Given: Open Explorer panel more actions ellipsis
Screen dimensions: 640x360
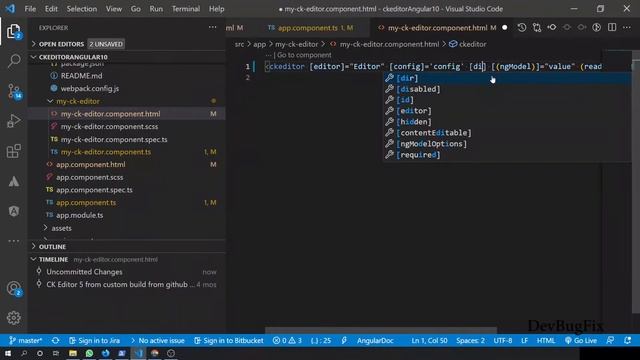Looking at the screenshot, I should [x=213, y=27].
